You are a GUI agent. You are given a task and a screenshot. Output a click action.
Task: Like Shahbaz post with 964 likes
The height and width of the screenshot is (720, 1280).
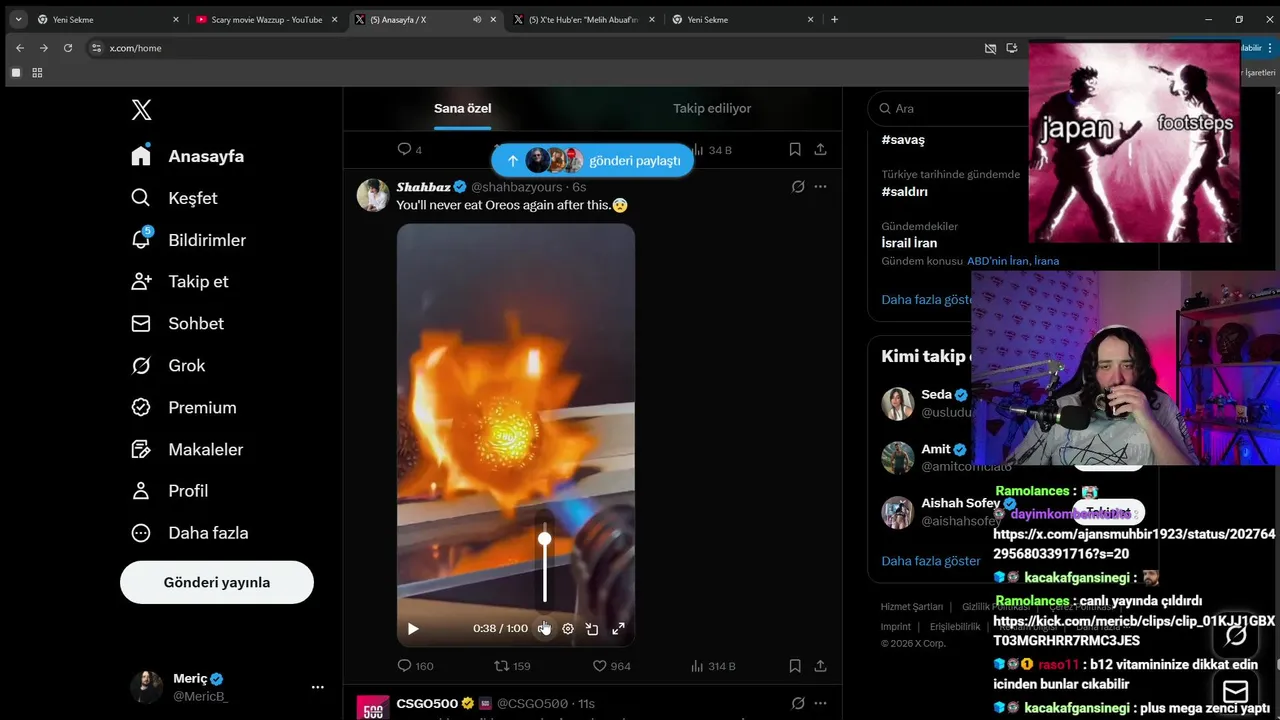[x=611, y=666]
